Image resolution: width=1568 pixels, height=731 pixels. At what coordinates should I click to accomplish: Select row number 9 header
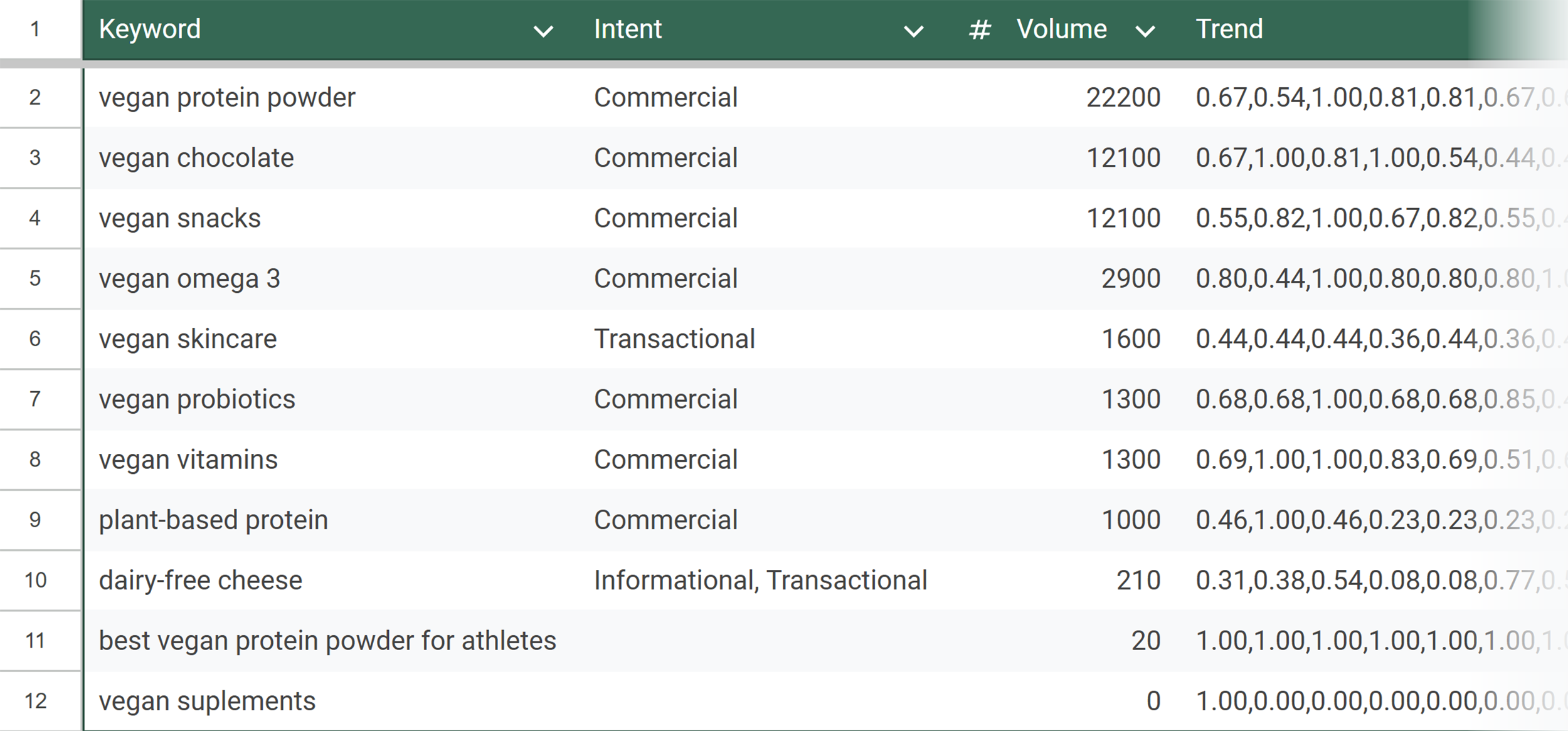point(35,520)
